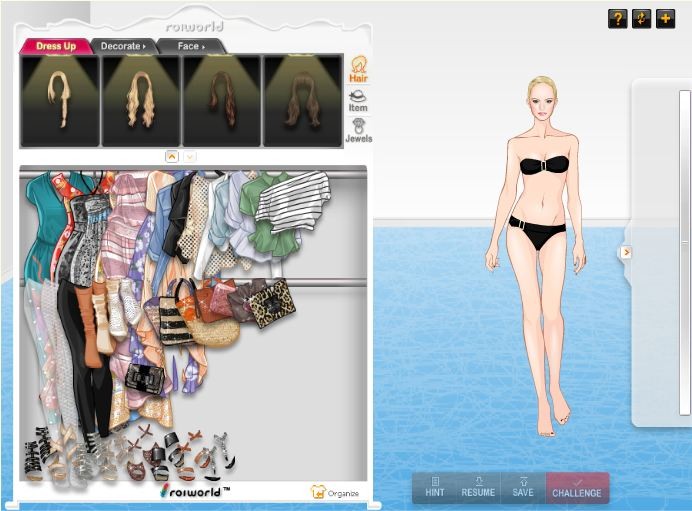692x511 pixels.
Task: Start the CHALLENGE button
Action: [x=577, y=488]
